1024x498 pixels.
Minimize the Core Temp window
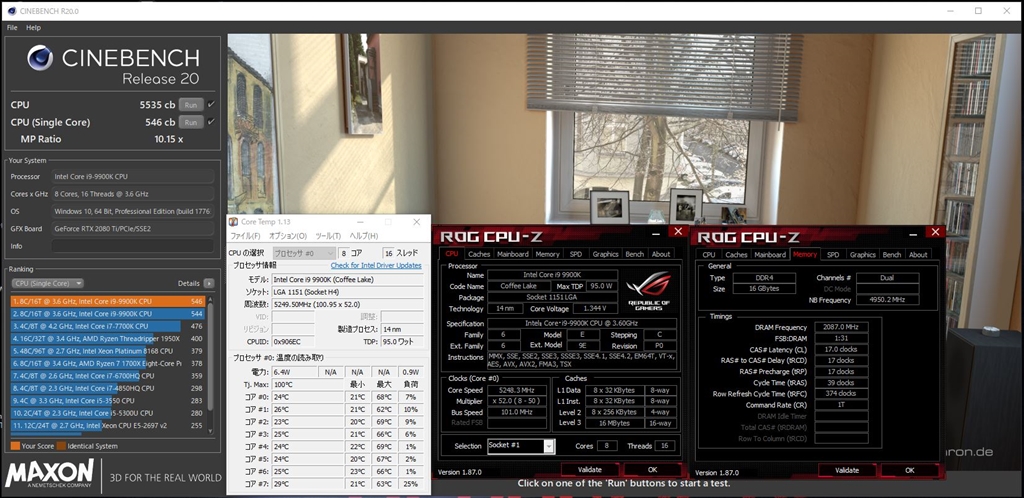[359, 222]
